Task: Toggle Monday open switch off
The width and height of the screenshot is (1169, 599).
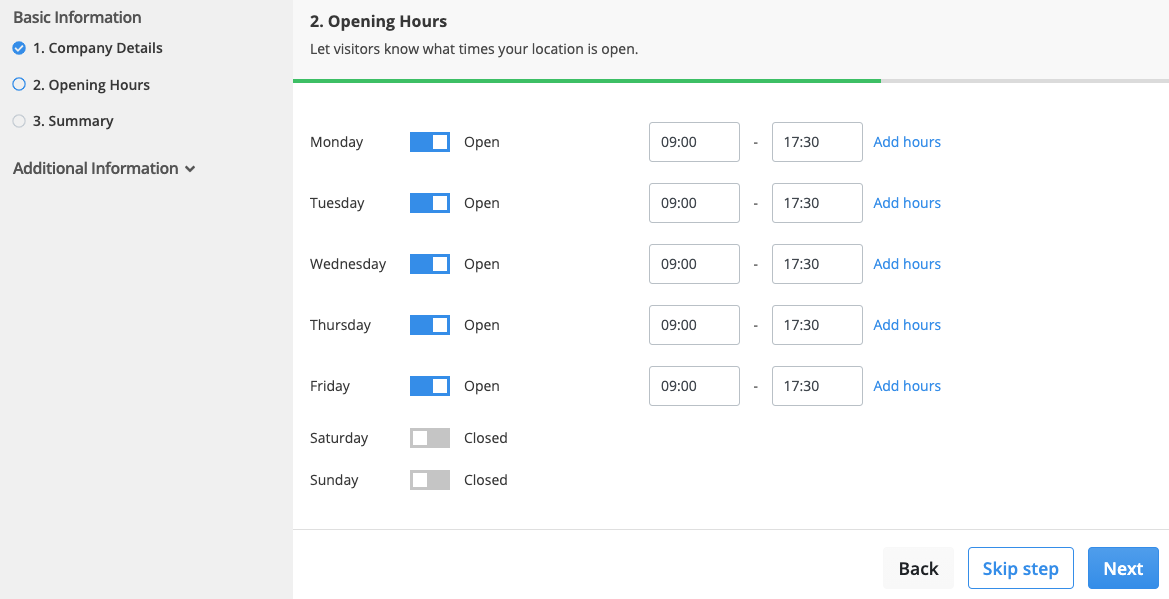Action: (x=430, y=142)
